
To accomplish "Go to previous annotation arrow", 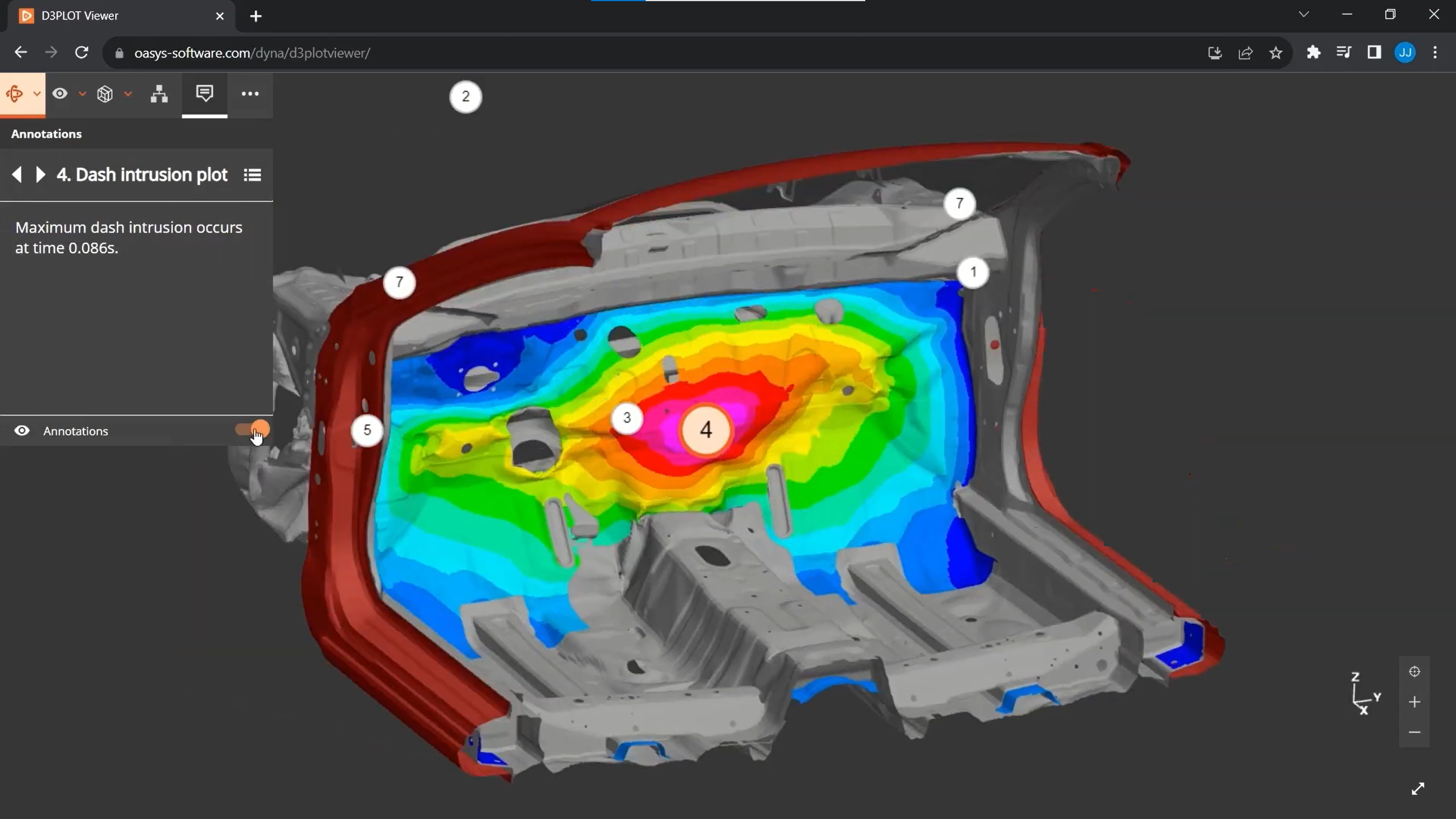I will pyautogui.click(x=17, y=175).
